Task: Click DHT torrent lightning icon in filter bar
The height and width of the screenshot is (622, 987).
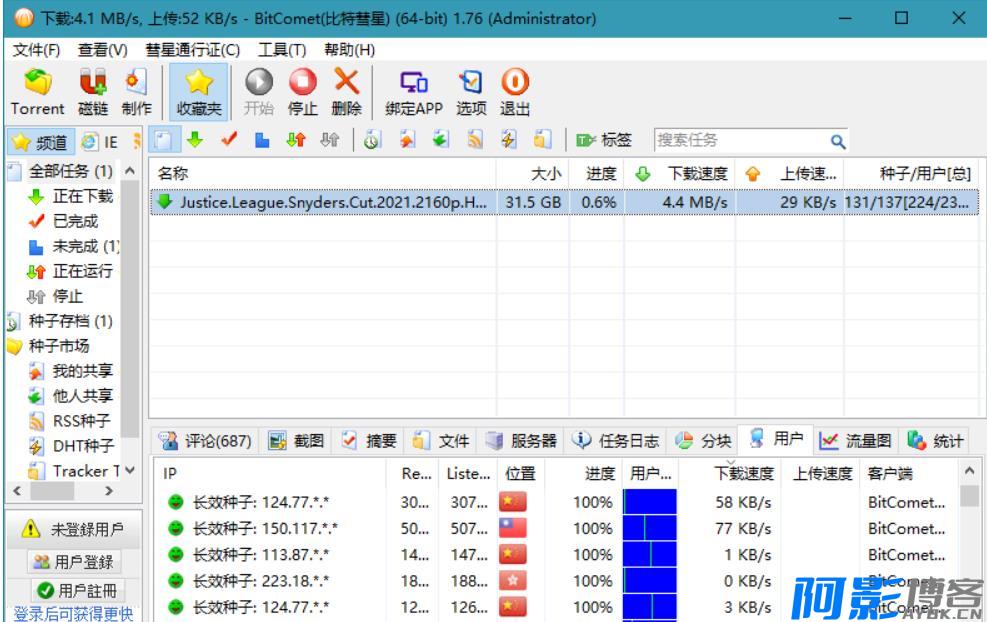Action: pyautogui.click(x=508, y=140)
